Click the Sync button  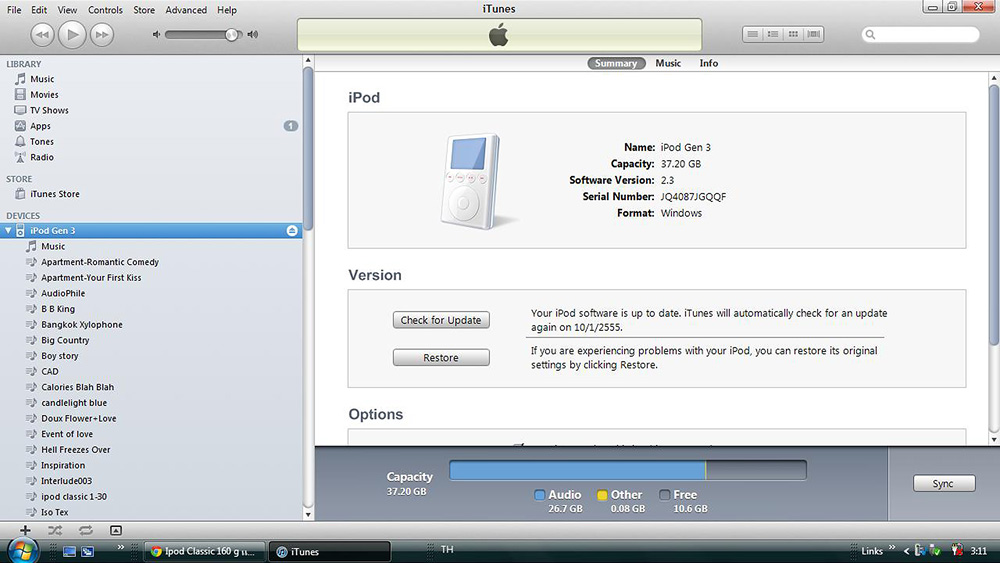943,484
